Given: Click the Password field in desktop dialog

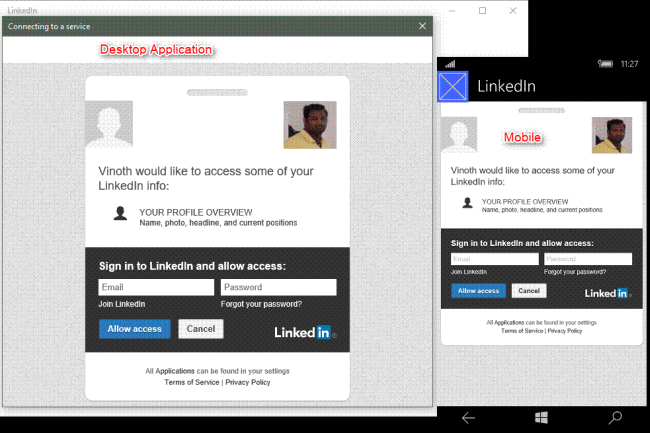Looking at the screenshot, I should [279, 287].
